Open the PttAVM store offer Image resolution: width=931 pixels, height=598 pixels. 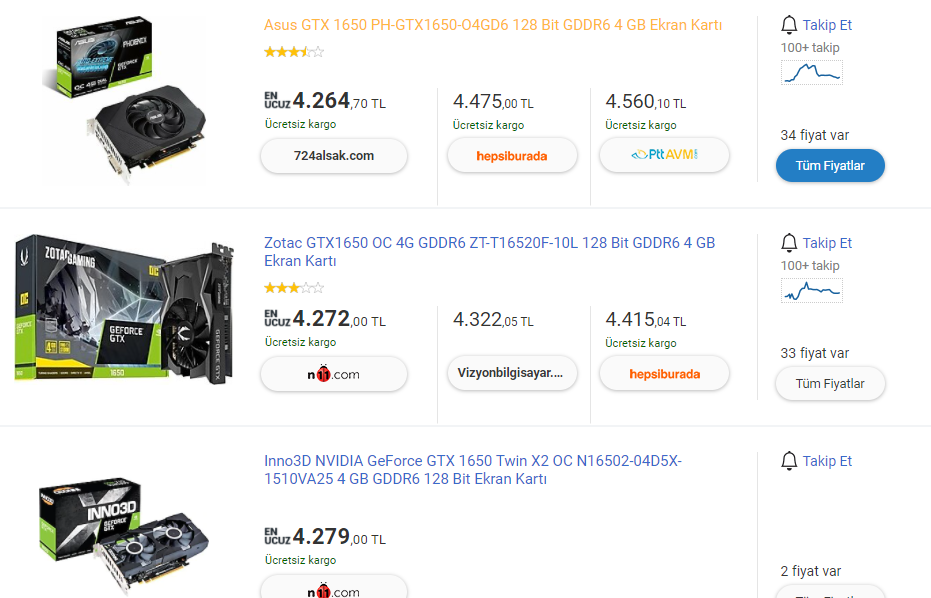[664, 155]
